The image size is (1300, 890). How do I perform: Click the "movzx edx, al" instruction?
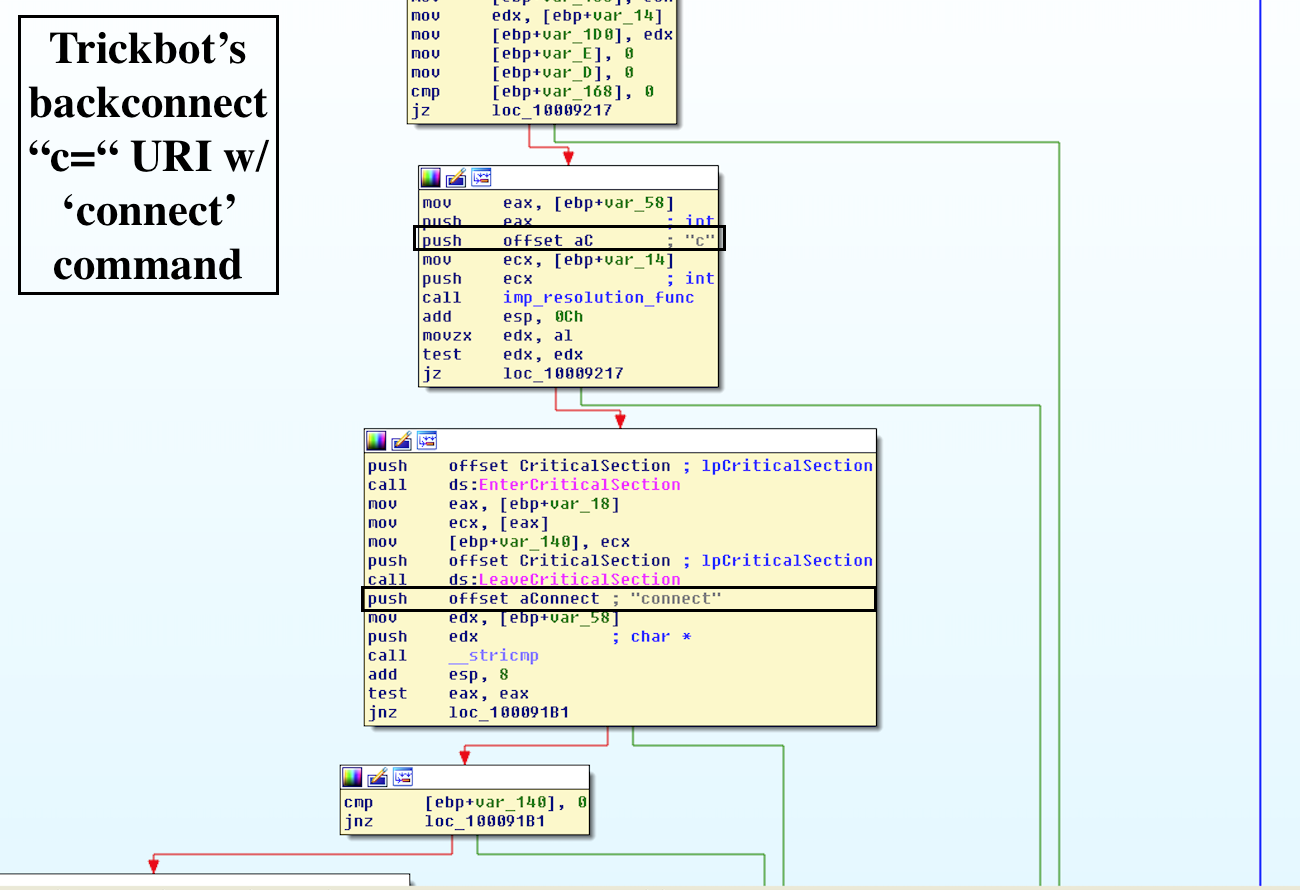(x=497, y=335)
